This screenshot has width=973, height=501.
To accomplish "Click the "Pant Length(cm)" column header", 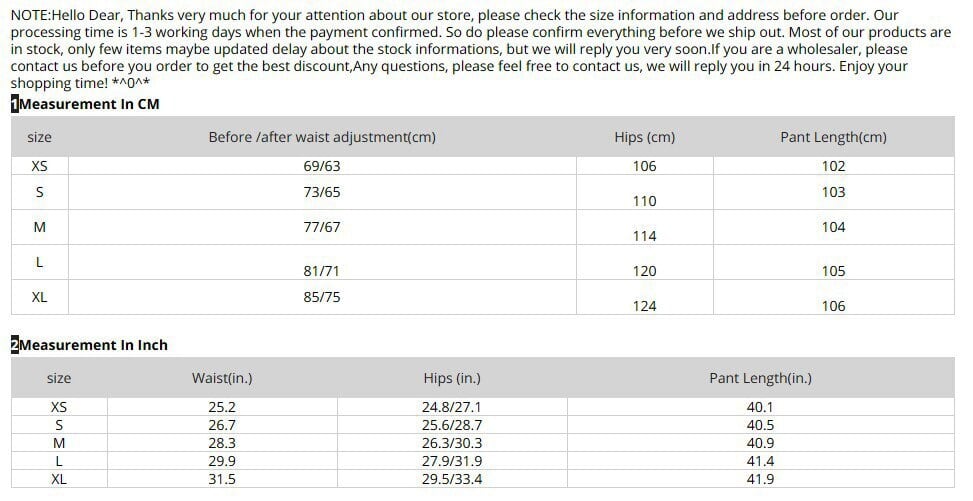I will [x=833, y=137].
